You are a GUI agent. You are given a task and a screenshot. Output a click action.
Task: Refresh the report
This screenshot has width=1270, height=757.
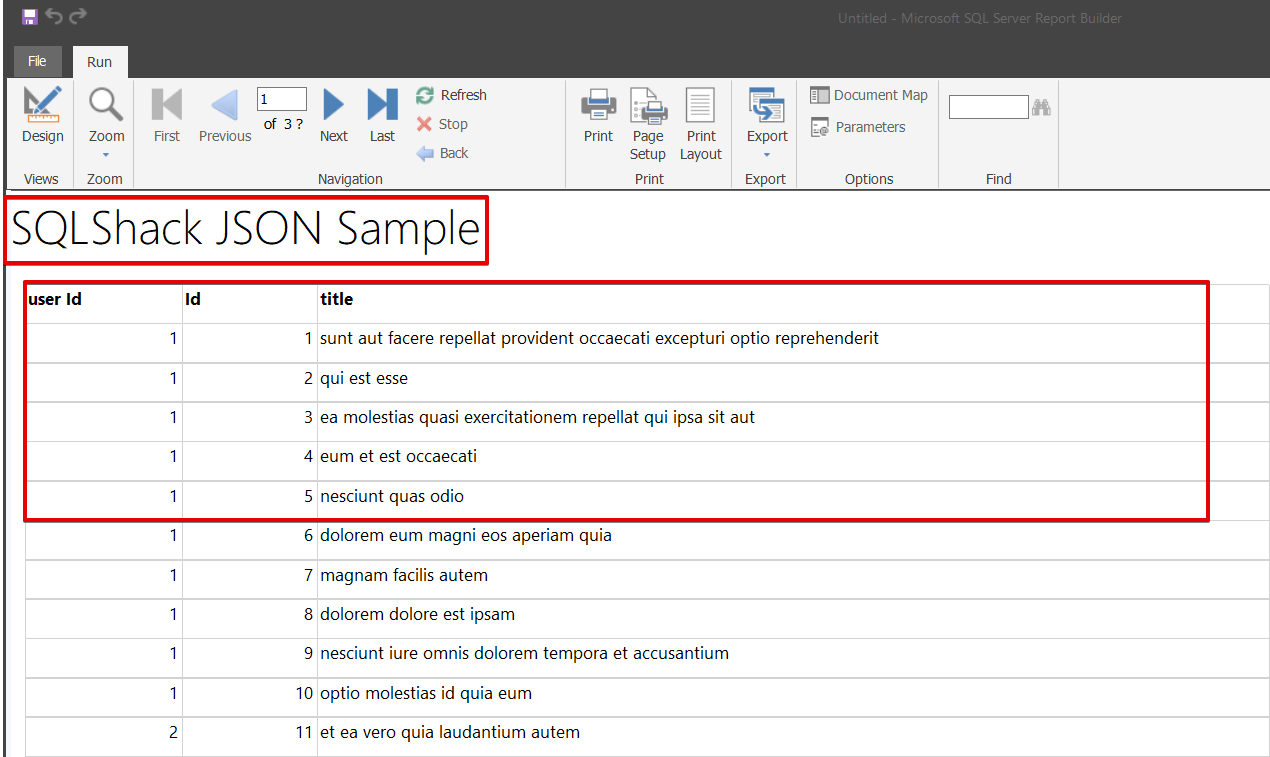click(451, 95)
